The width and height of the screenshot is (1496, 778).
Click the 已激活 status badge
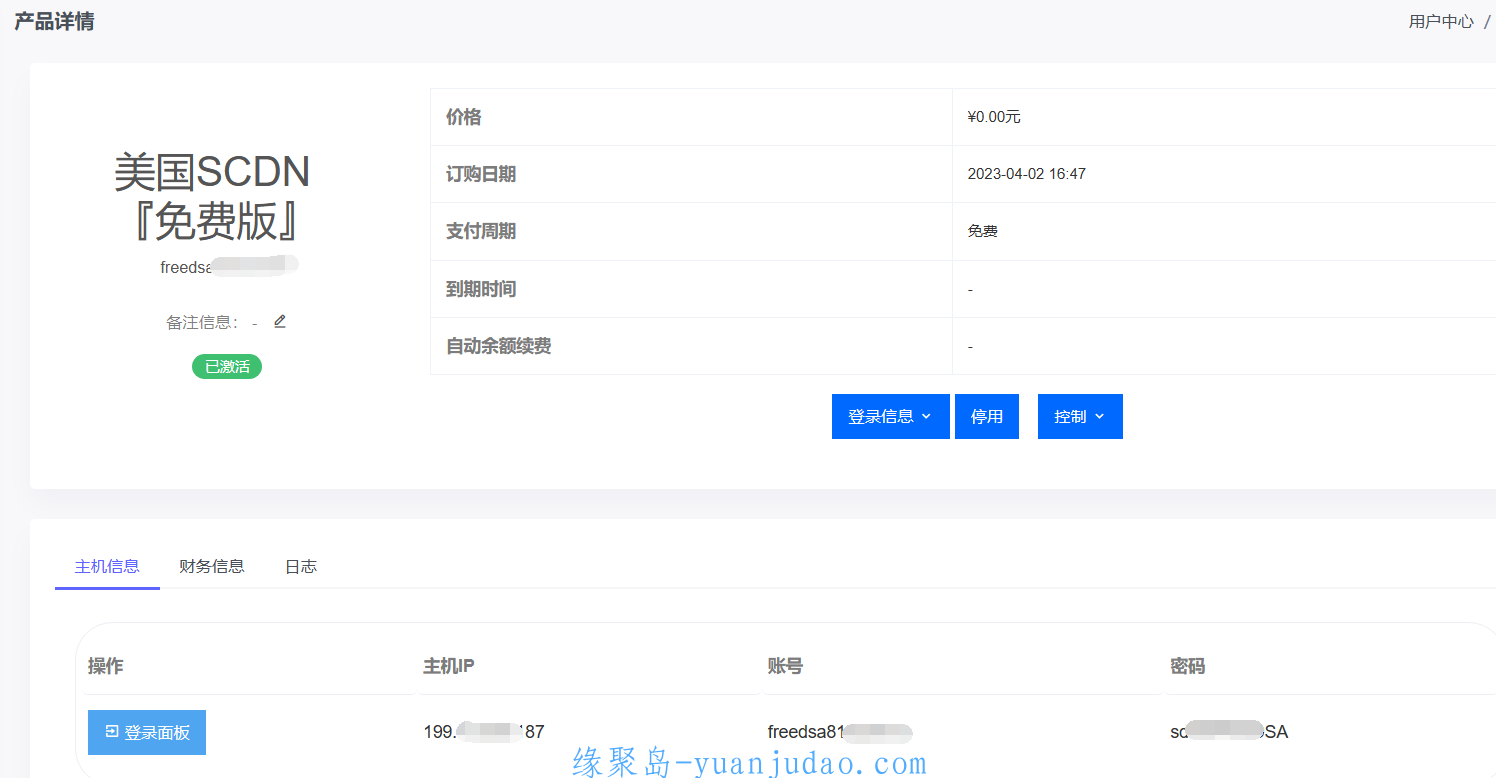[x=227, y=367]
